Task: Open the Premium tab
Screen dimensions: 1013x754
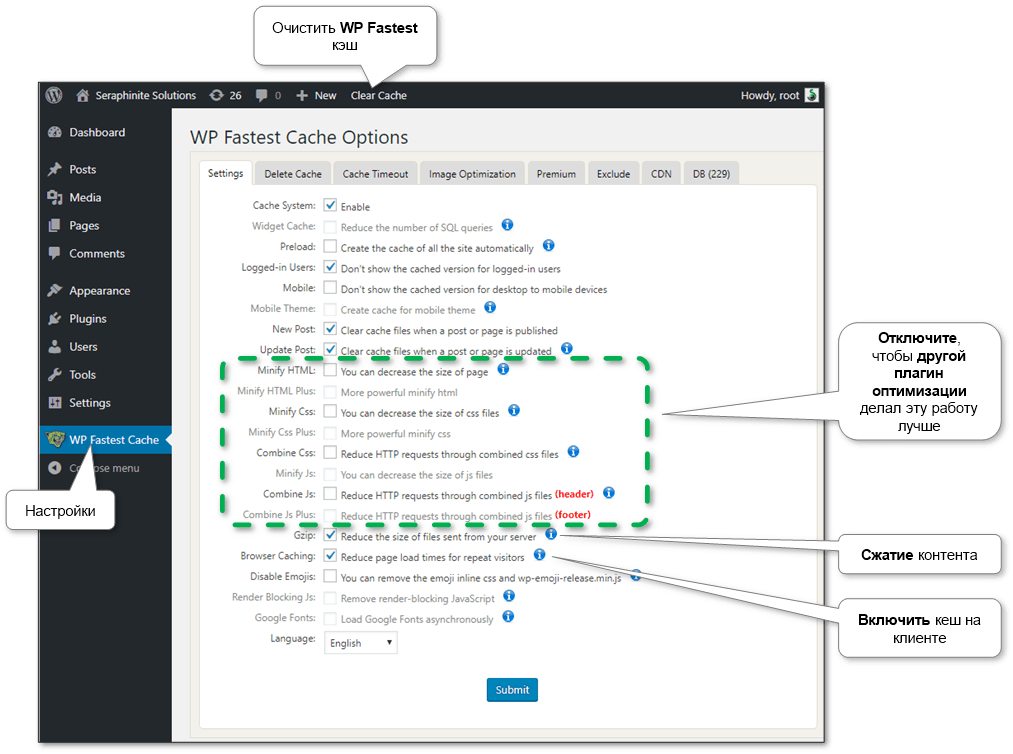Action: click(556, 174)
